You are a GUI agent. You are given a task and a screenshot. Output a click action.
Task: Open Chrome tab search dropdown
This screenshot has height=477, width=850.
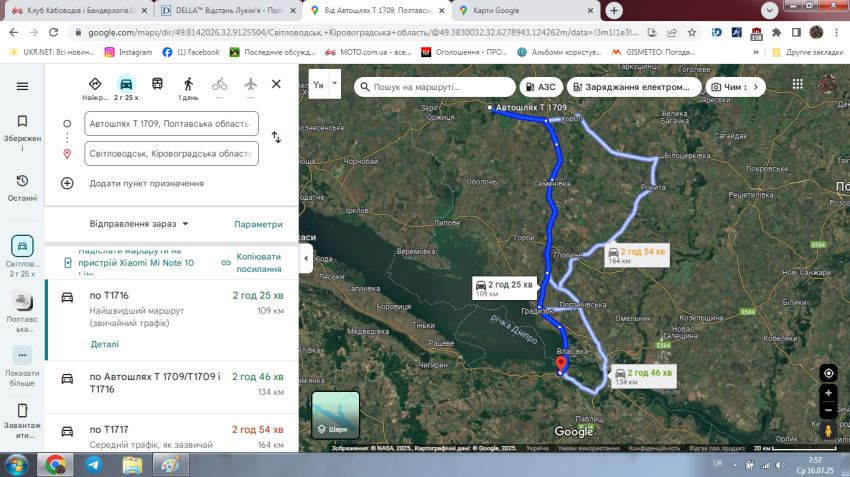(769, 10)
